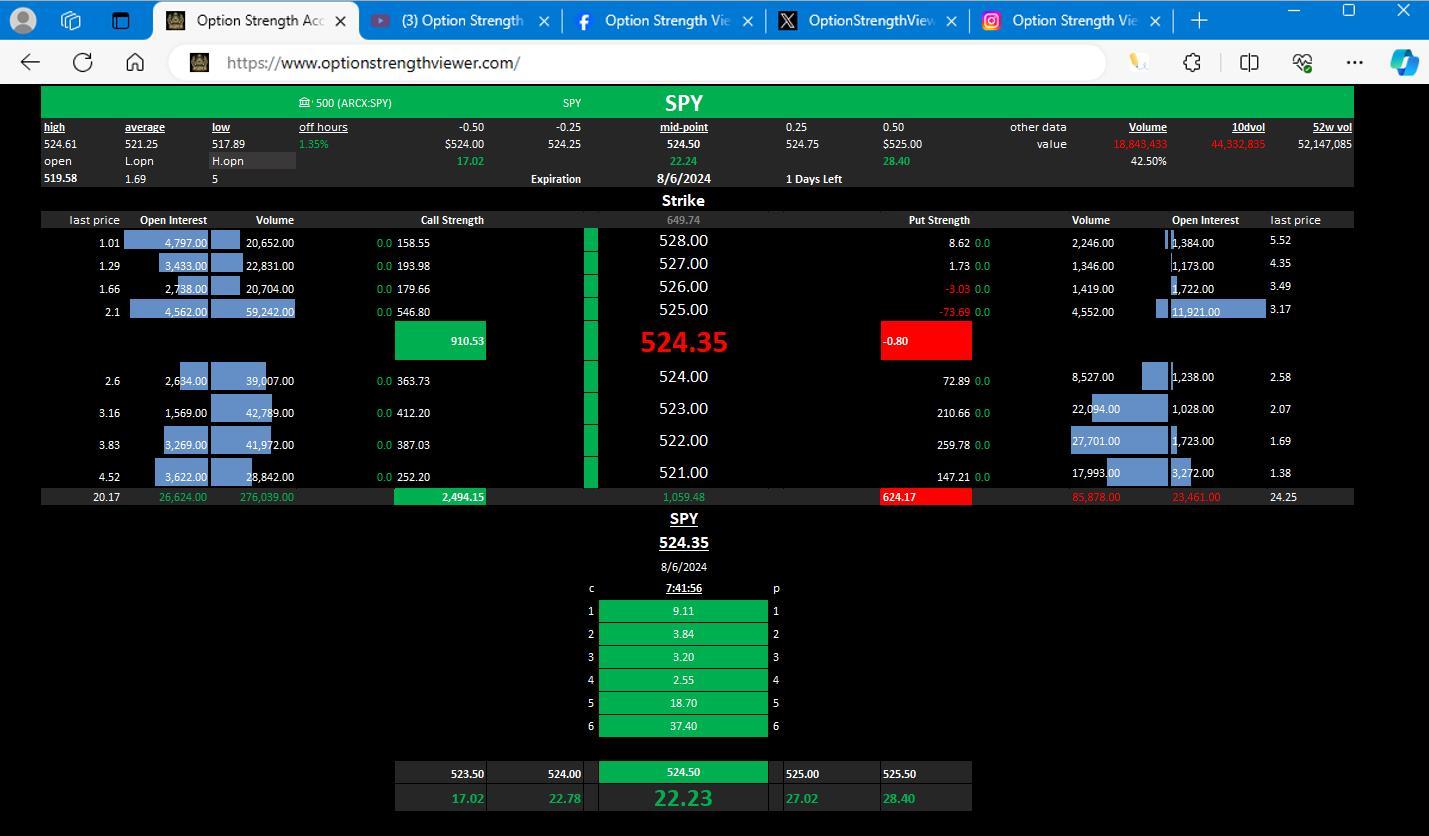This screenshot has width=1429, height=836.
Task: Click the green 524.50 cell in the bottom table
Action: (x=683, y=772)
